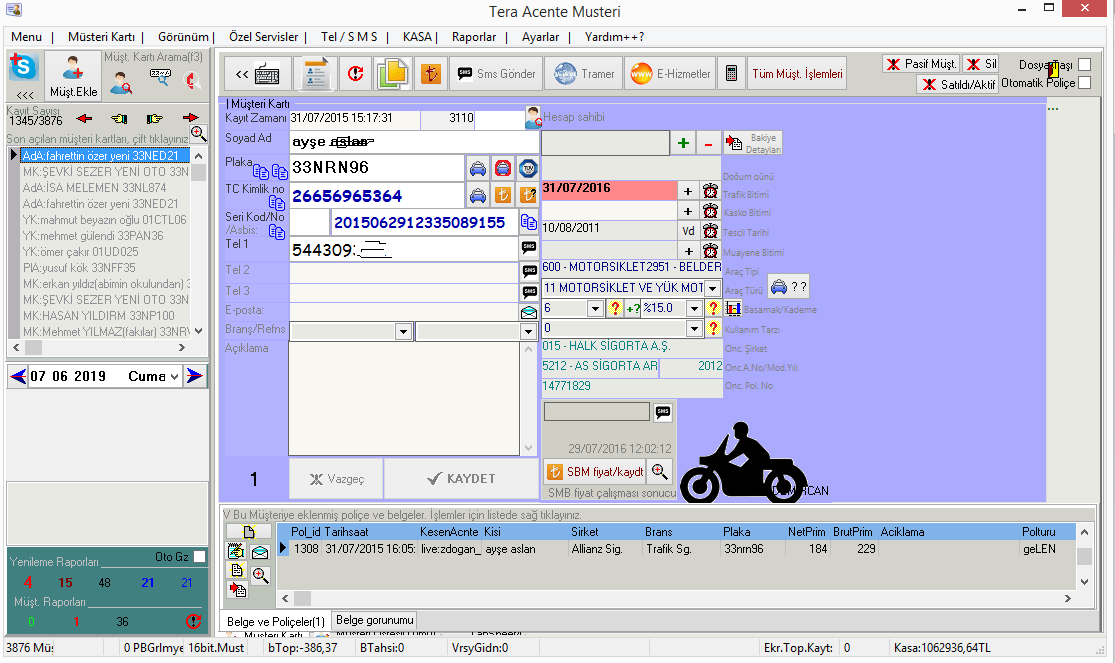Open the Raporlar menu
Screen dimensions: 1115x663
[473, 37]
